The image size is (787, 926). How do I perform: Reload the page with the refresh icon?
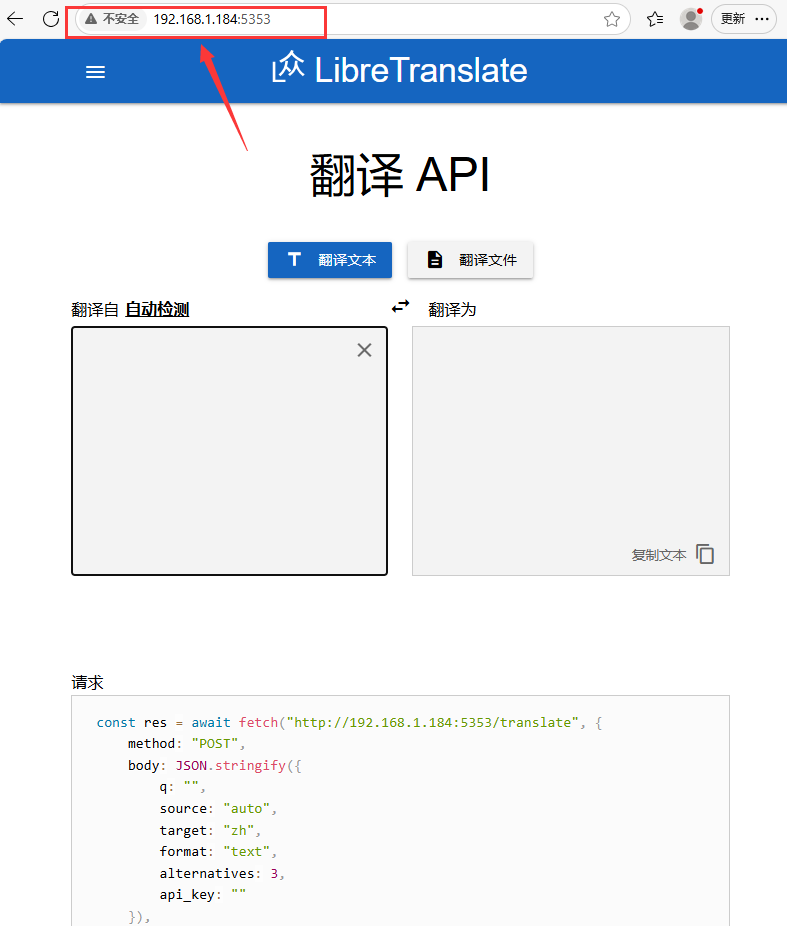click(51, 19)
